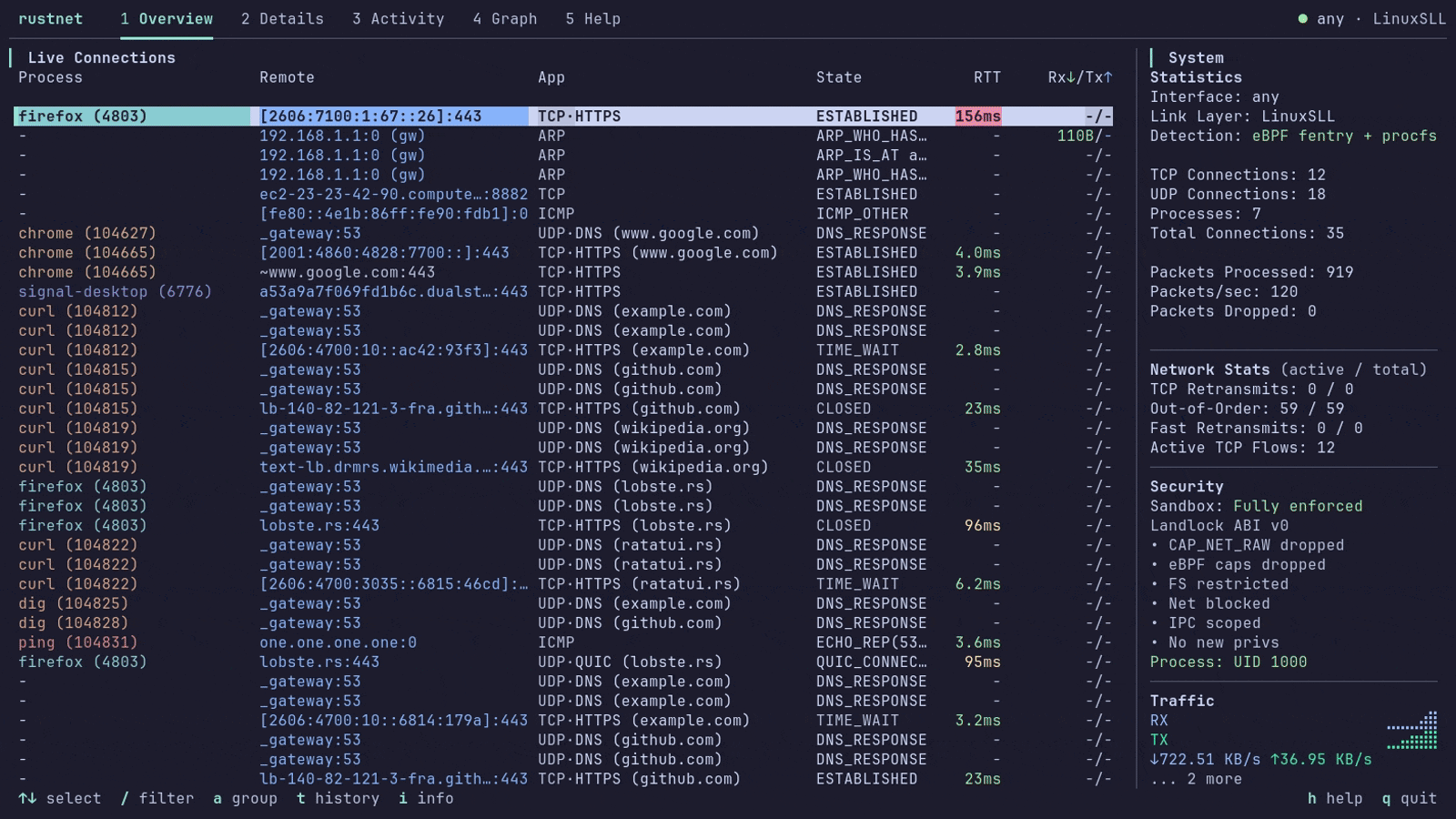Screen dimensions: 1456x819
Task: Click the green capture status dot
Action: 1303,19
